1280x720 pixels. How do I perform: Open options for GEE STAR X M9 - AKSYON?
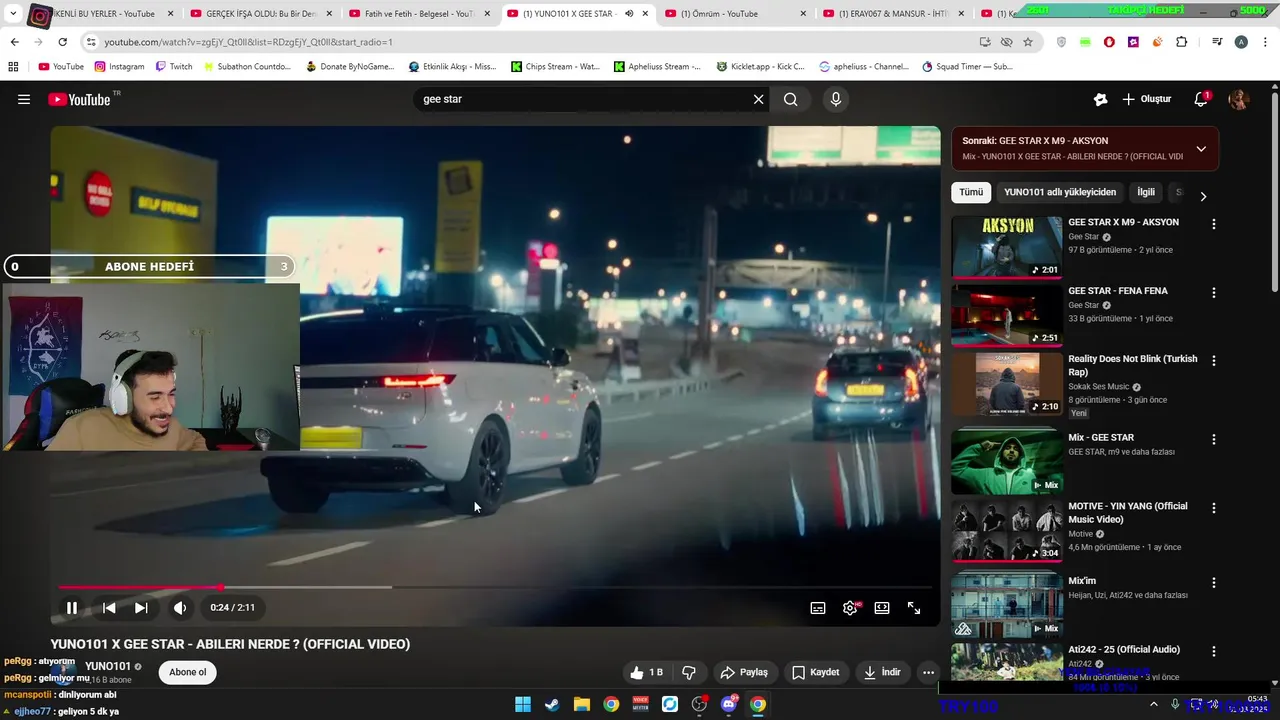pyautogui.click(x=1214, y=225)
